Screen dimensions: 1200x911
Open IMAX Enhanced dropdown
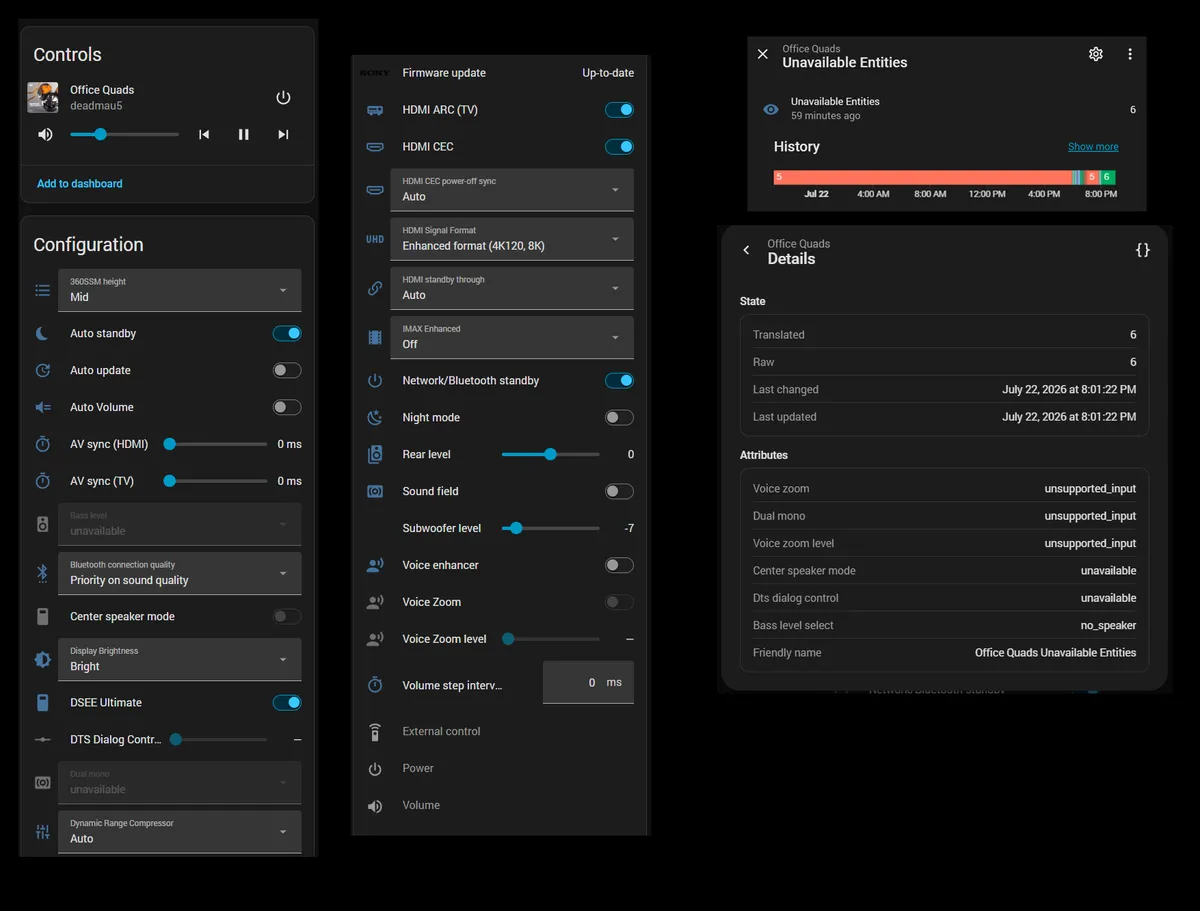(x=512, y=337)
